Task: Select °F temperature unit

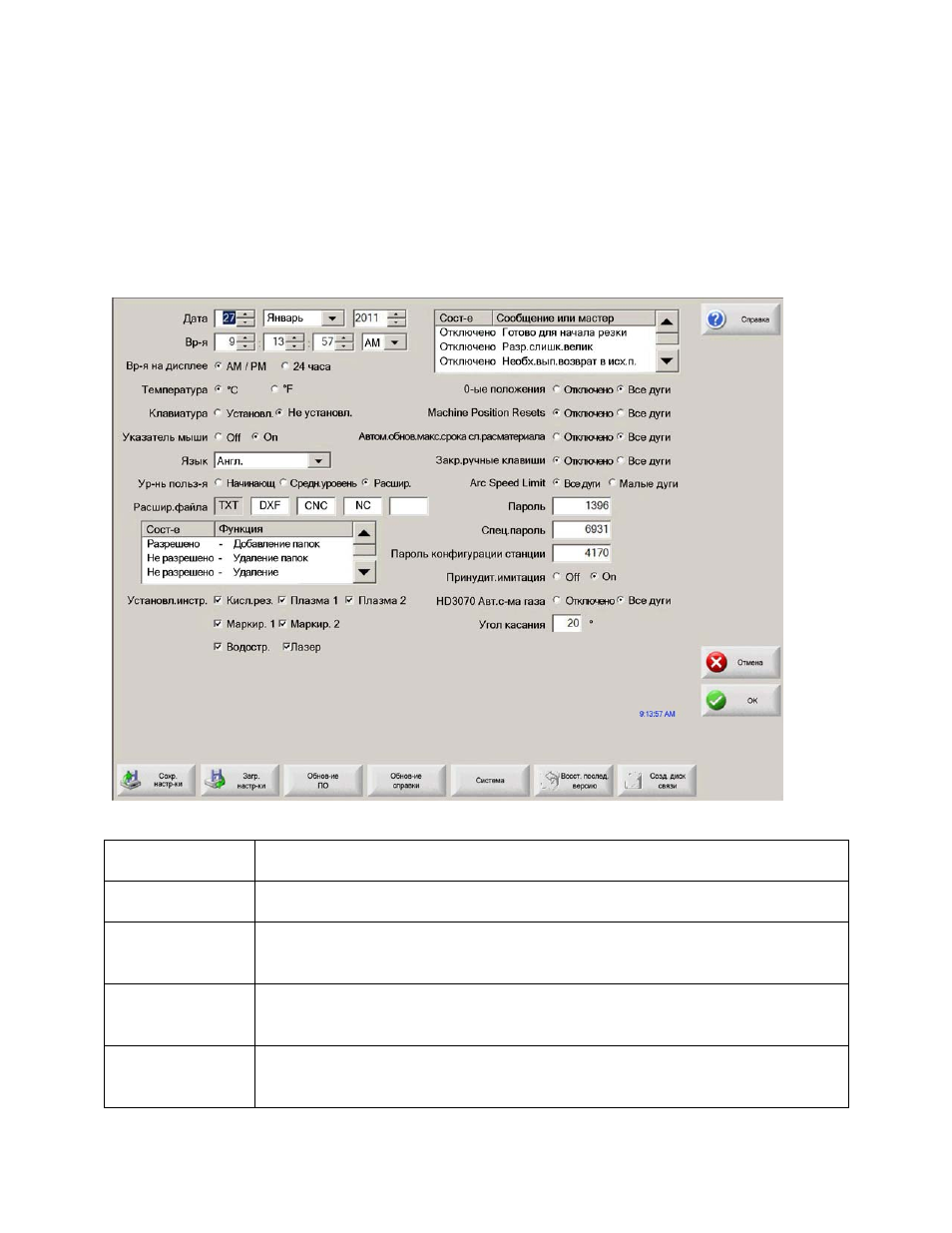Action: (275, 390)
